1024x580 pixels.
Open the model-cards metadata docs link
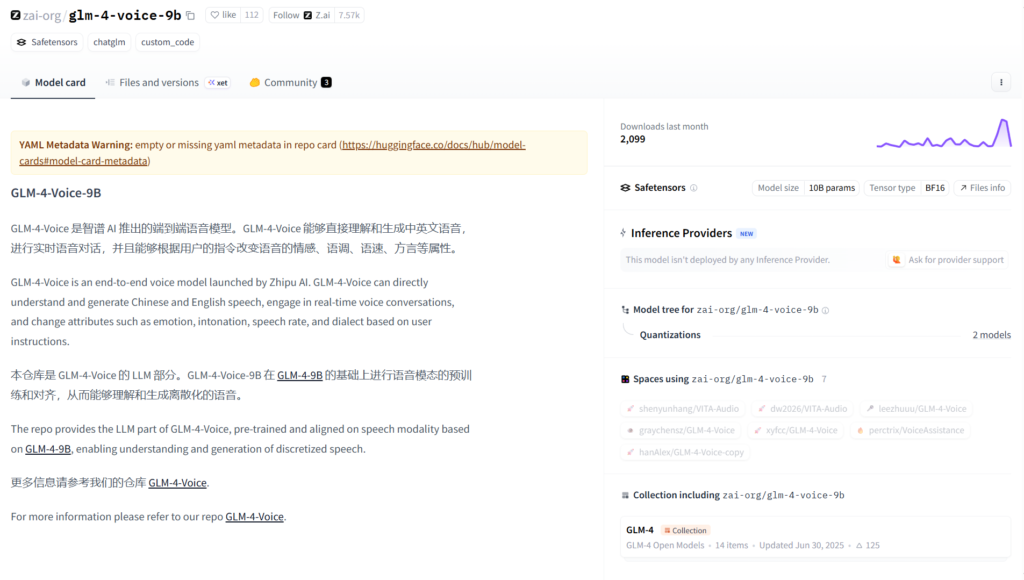point(432,145)
